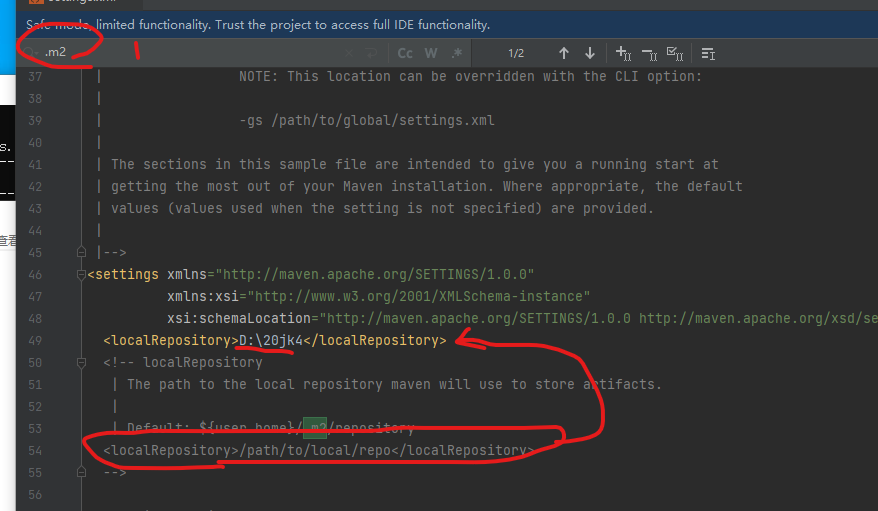This screenshot has height=511, width=878.
Task: Toggle Words (W) search option
Action: click(x=431, y=53)
